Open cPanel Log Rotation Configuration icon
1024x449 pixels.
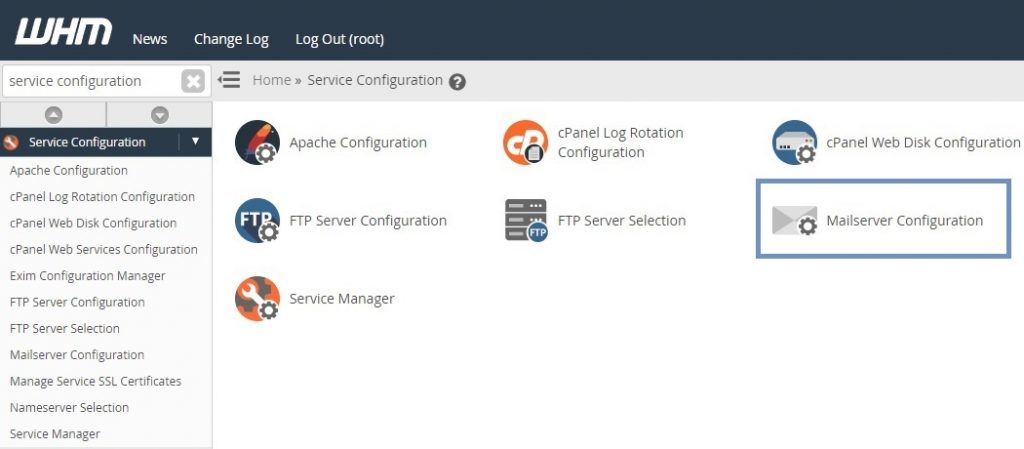coord(525,143)
